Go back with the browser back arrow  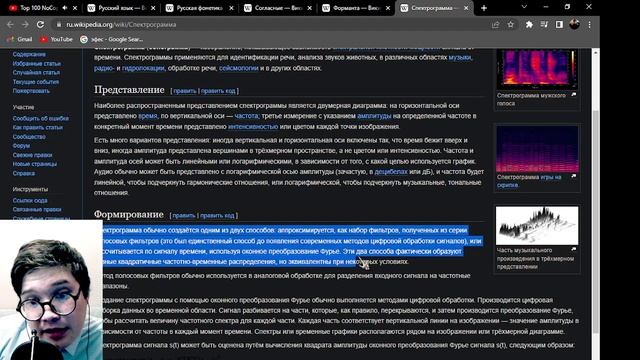tap(10, 24)
